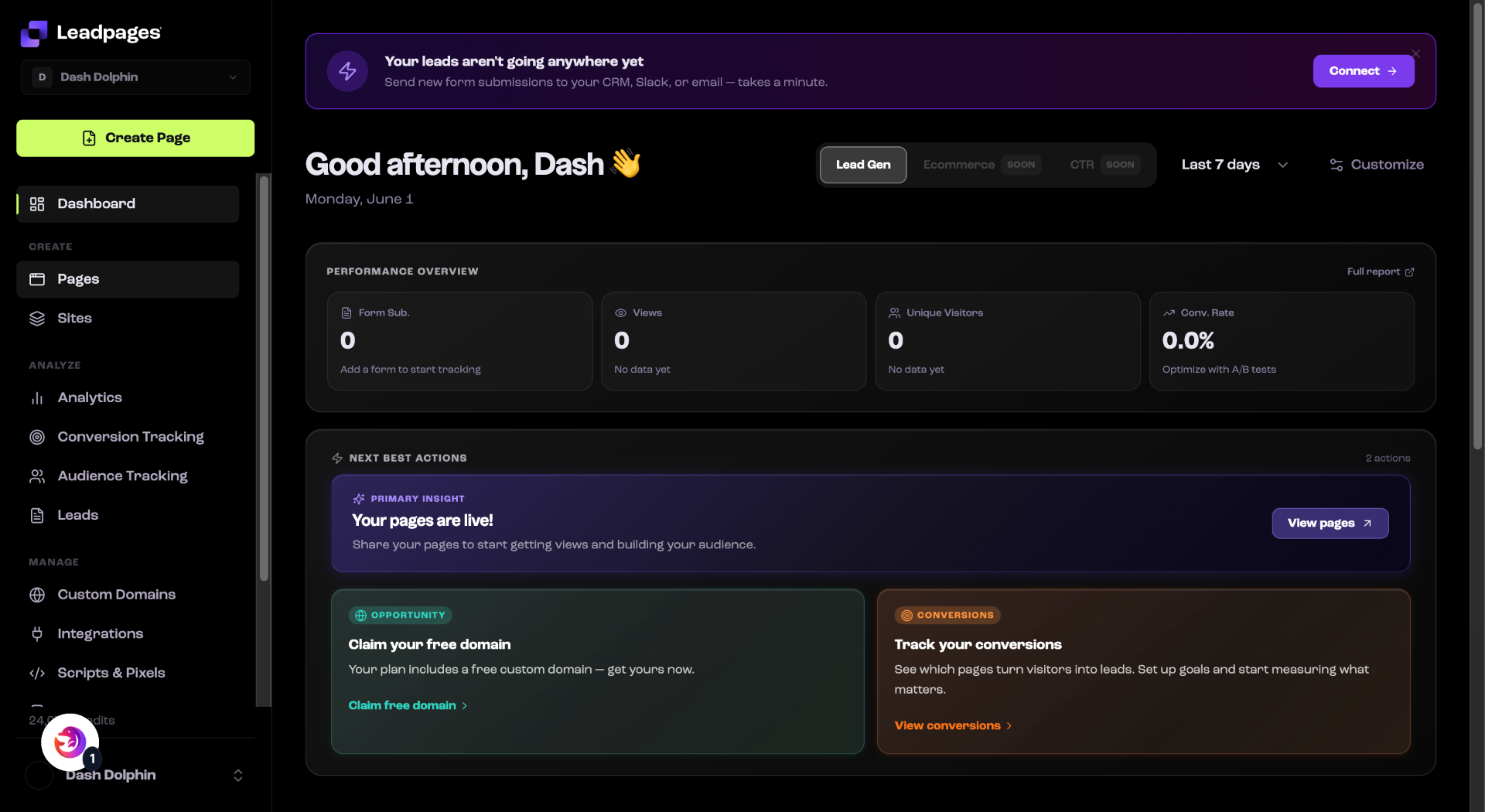Click the Full report external link icon
The width and height of the screenshot is (1485, 812).
click(1409, 272)
